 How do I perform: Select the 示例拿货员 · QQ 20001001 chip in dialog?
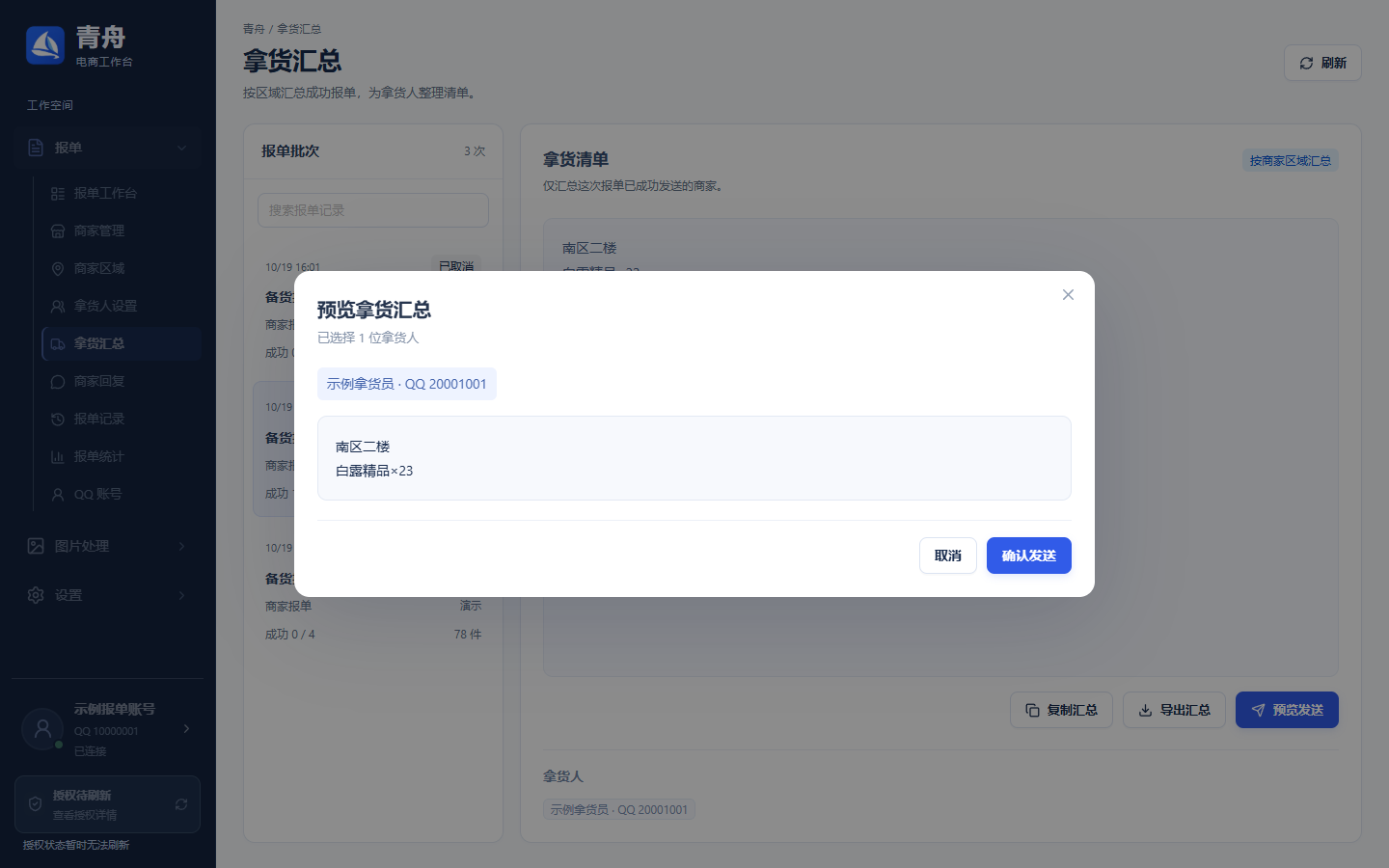(407, 384)
